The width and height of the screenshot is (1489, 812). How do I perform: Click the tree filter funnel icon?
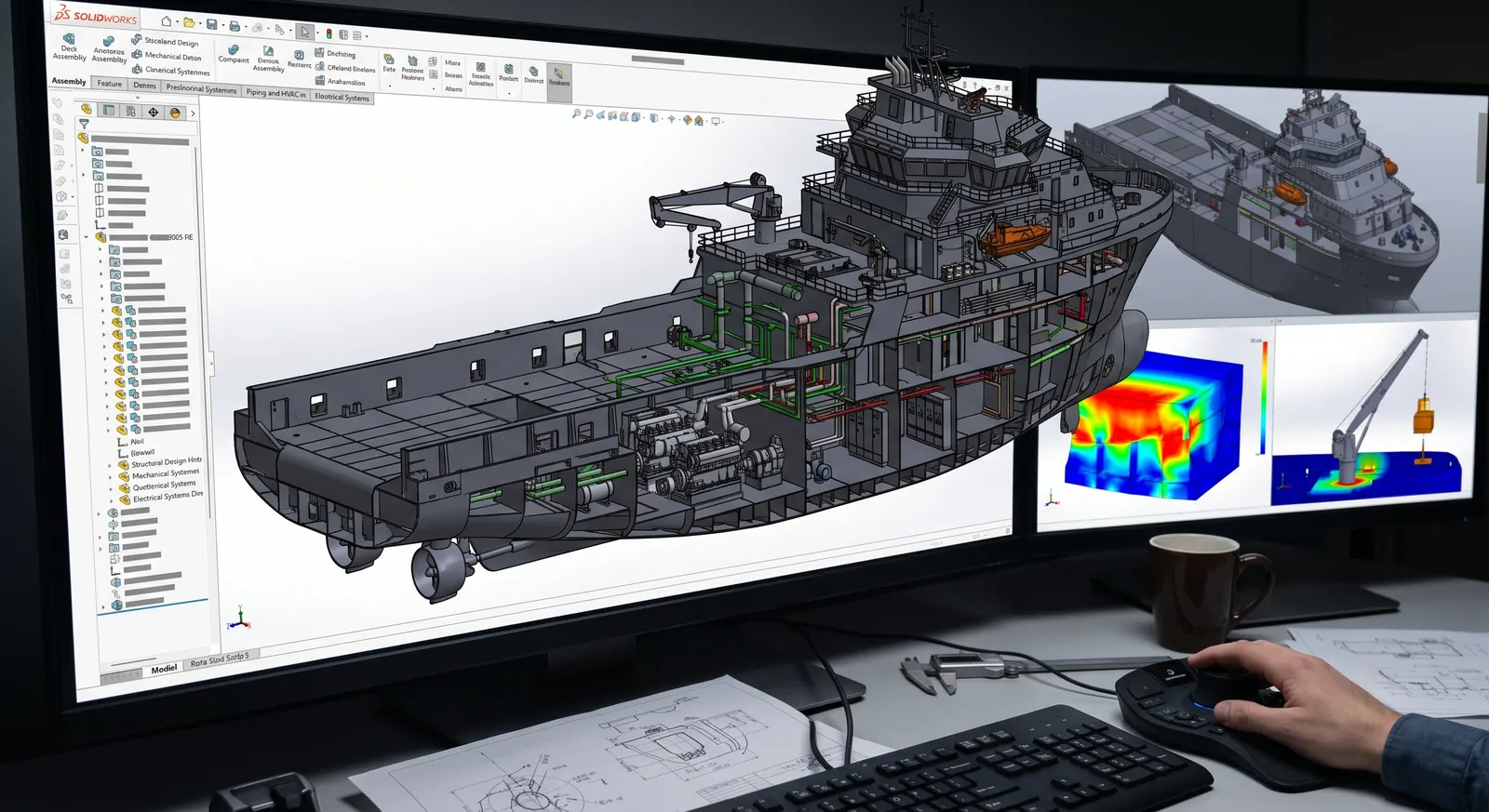[84, 124]
